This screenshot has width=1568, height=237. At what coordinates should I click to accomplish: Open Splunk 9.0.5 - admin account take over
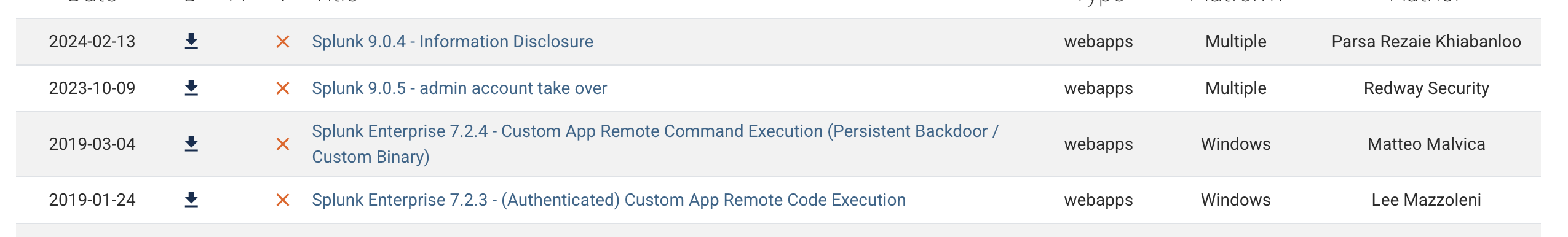(x=459, y=88)
